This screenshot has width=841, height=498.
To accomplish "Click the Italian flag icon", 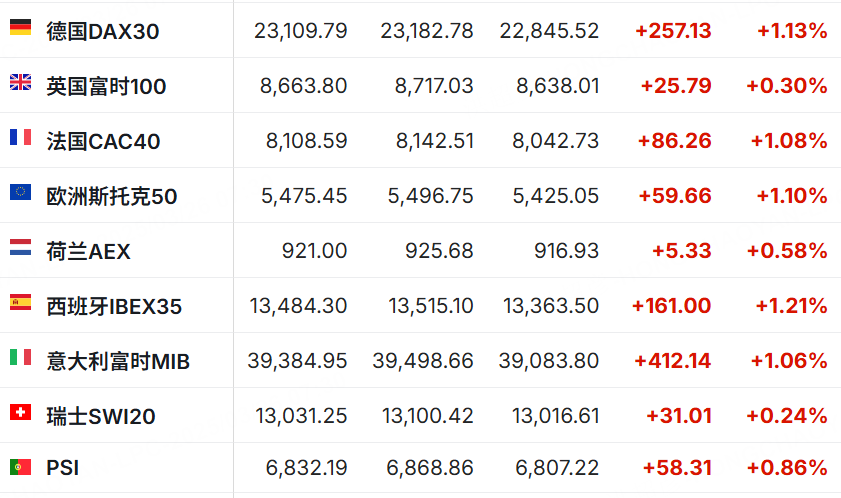I will coord(20,357).
